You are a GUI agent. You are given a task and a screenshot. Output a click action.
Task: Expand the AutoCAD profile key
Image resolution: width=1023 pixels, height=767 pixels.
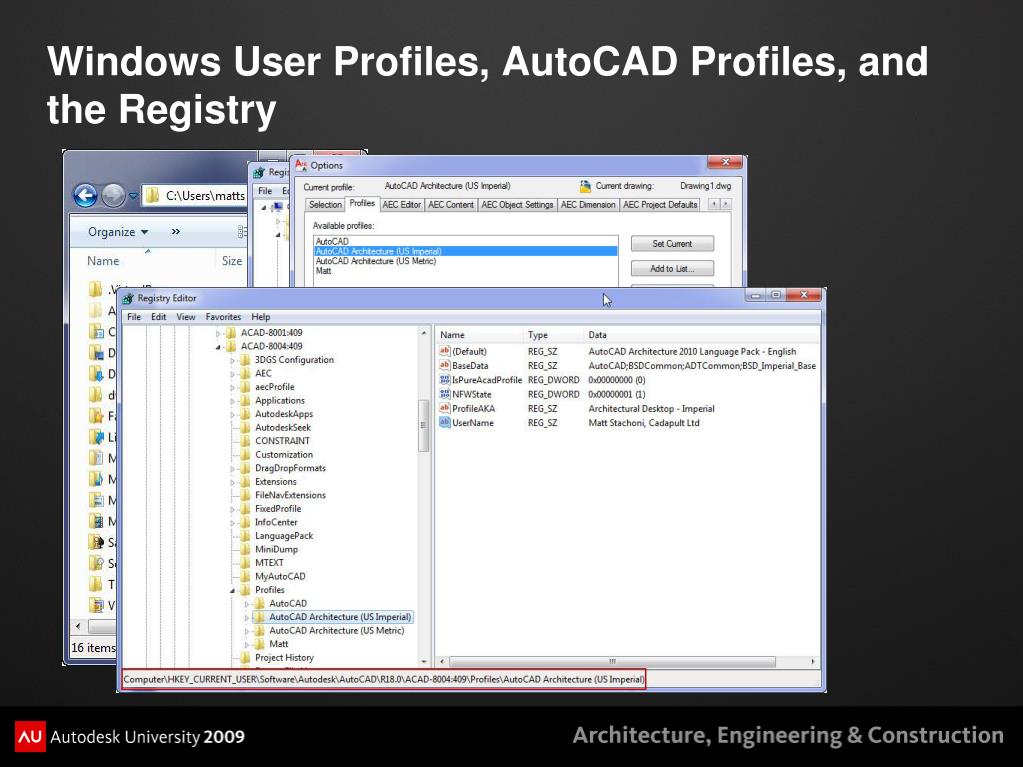coord(247,604)
